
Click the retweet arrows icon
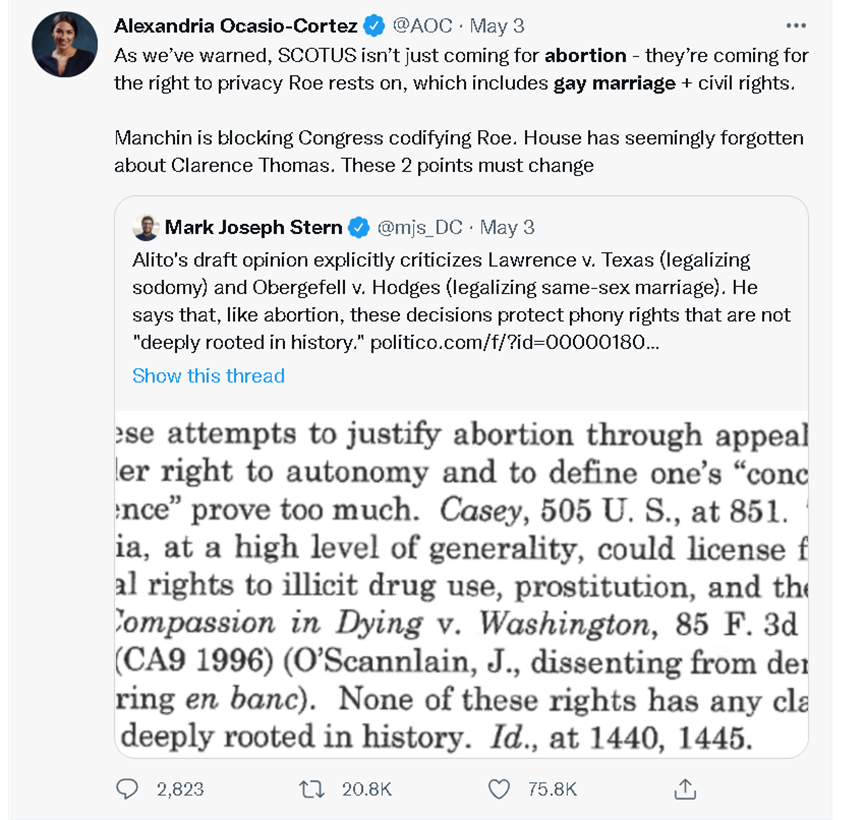(x=313, y=789)
